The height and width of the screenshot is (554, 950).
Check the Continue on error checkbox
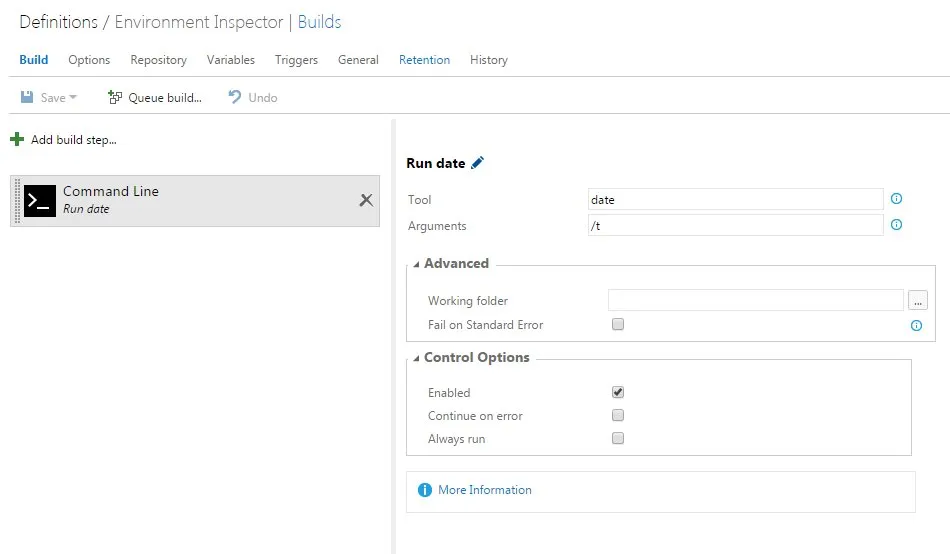618,415
